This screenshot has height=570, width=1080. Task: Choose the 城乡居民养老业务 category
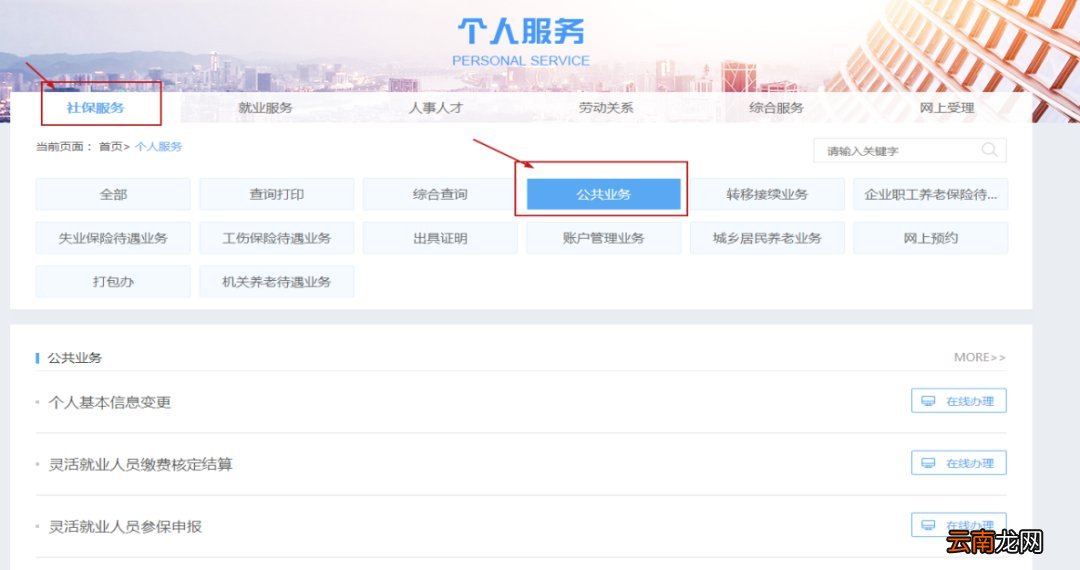pyautogui.click(x=767, y=238)
